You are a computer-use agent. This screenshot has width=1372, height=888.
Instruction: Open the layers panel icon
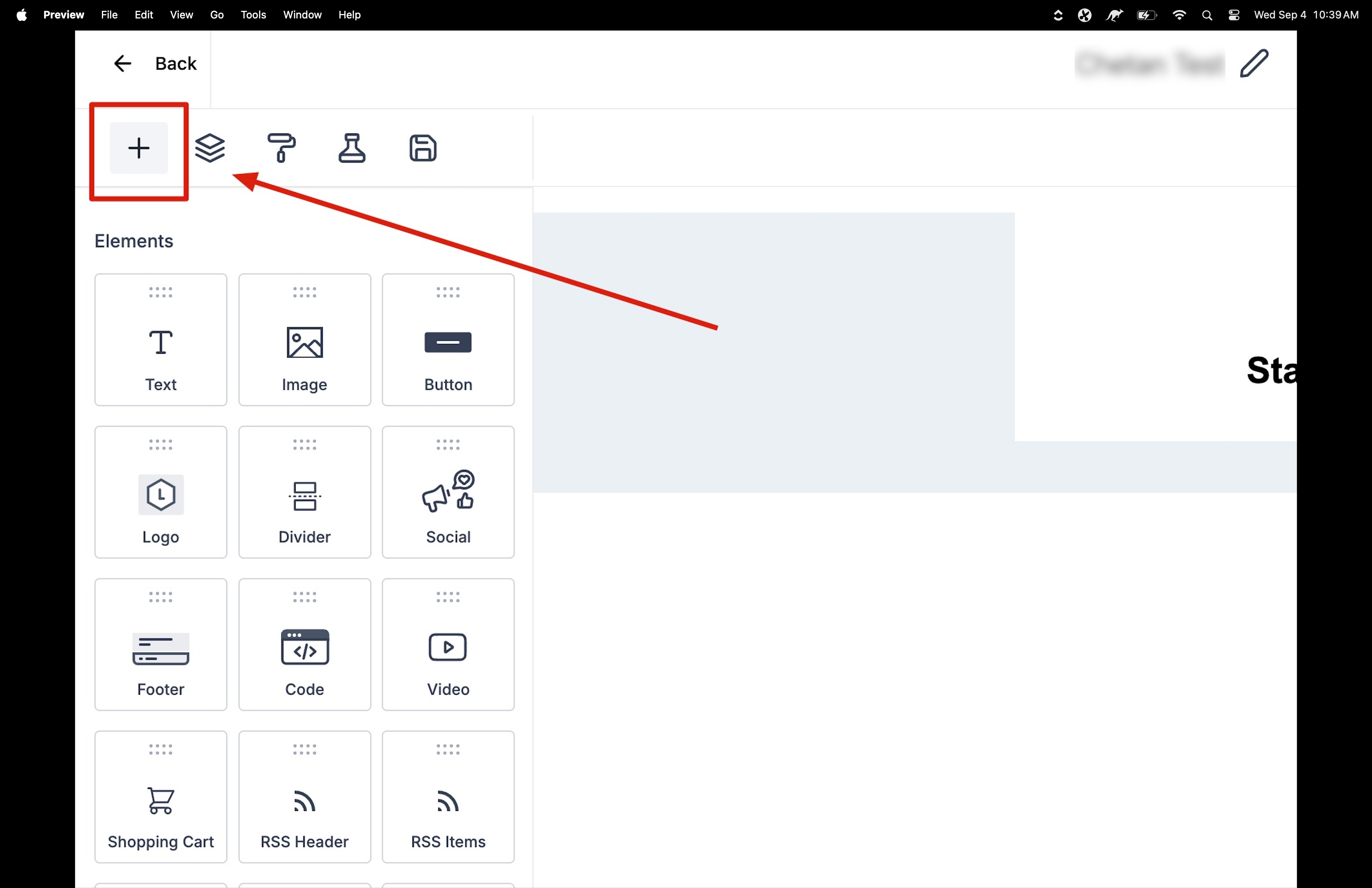210,148
